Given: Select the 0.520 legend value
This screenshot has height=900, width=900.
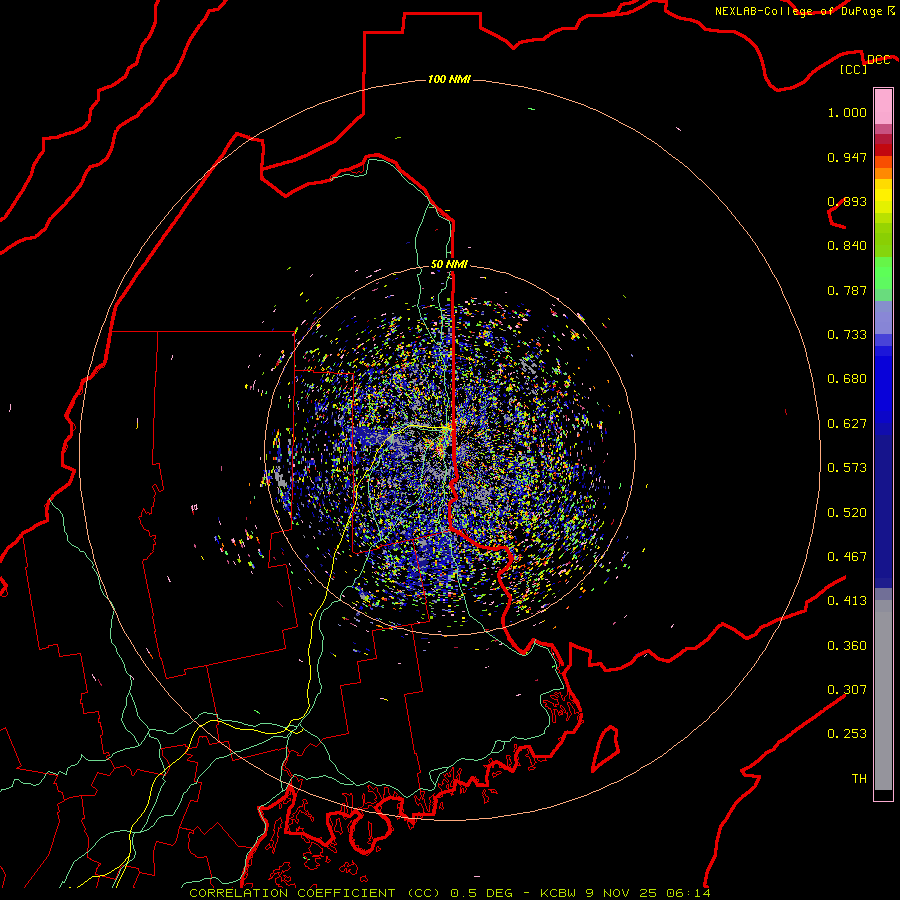Looking at the screenshot, I should coord(847,513).
